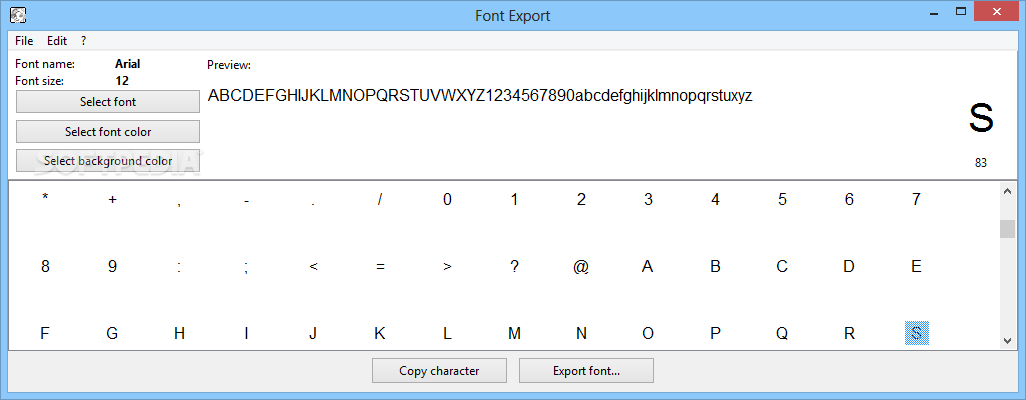The width and height of the screenshot is (1026, 400).
Task: Select the digit 2 in the grid
Action: point(581,200)
